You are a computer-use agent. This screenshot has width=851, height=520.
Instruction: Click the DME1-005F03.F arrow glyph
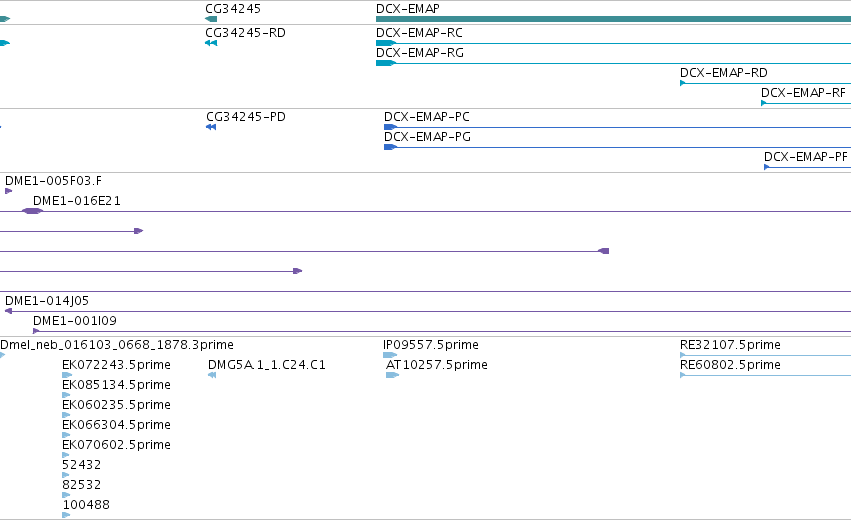[8, 191]
